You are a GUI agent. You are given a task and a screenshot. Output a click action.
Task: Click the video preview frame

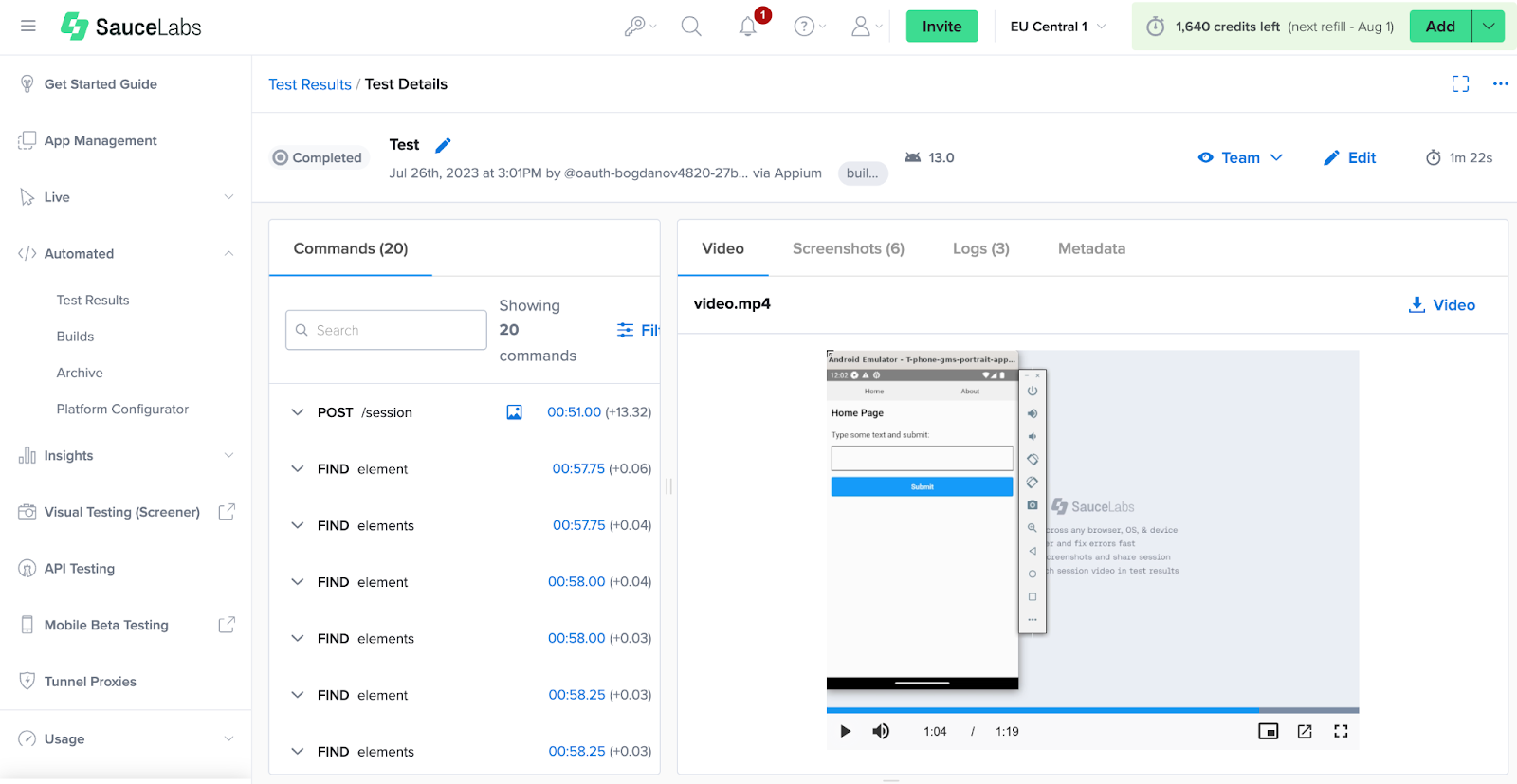[x=1092, y=528]
